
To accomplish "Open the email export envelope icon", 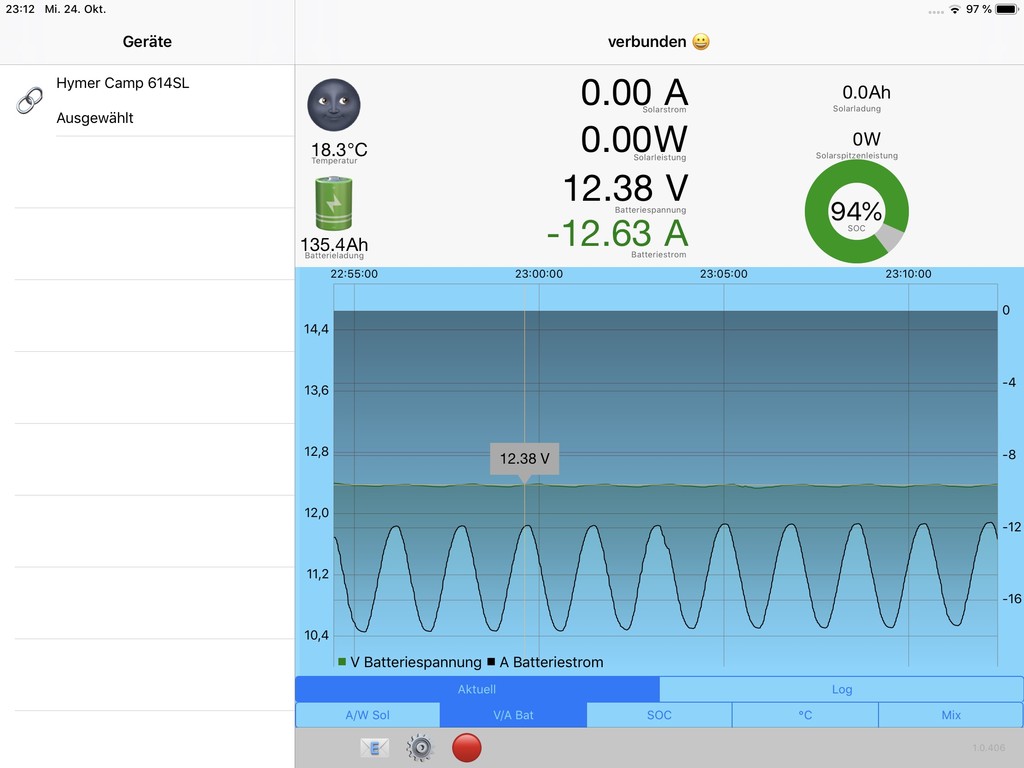I will 374,748.
